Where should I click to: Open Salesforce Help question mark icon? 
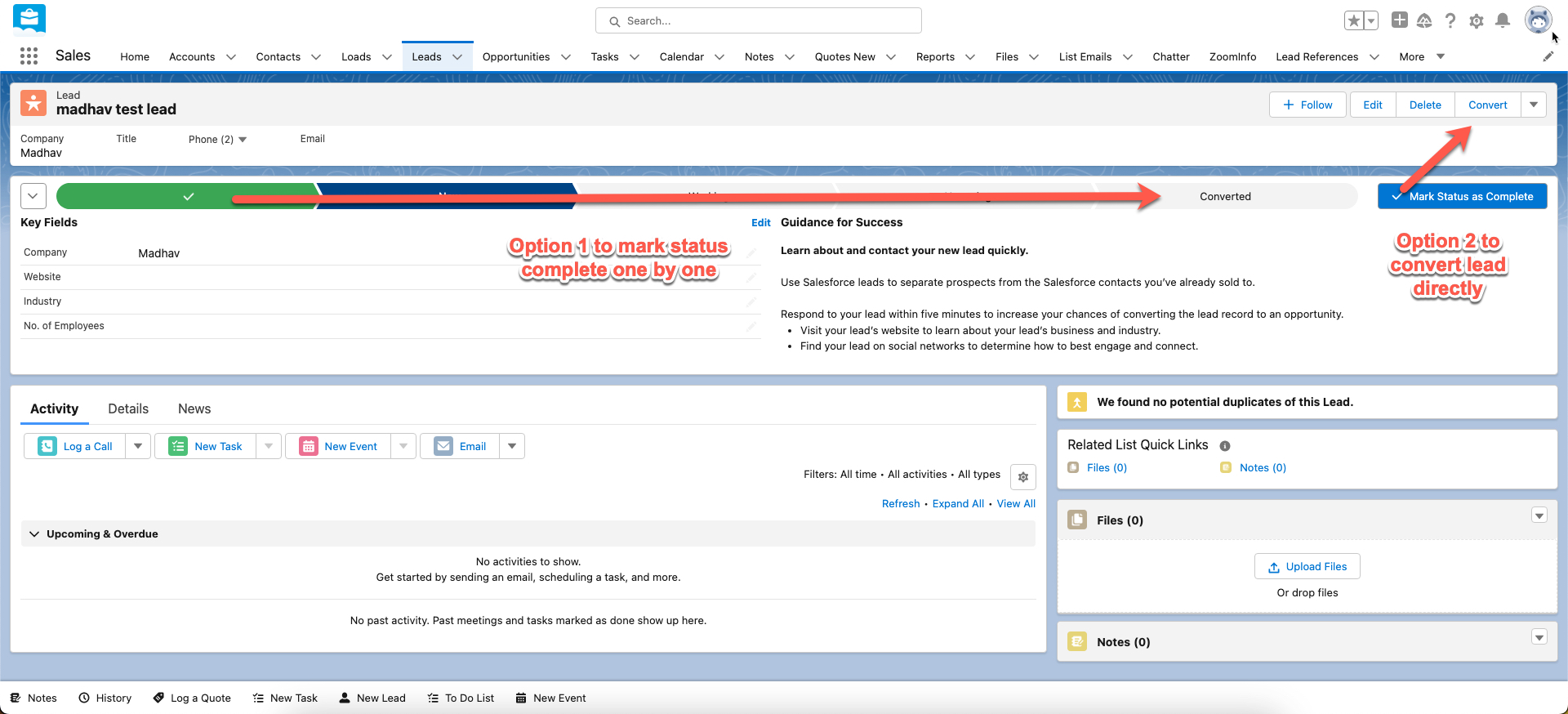click(1450, 20)
